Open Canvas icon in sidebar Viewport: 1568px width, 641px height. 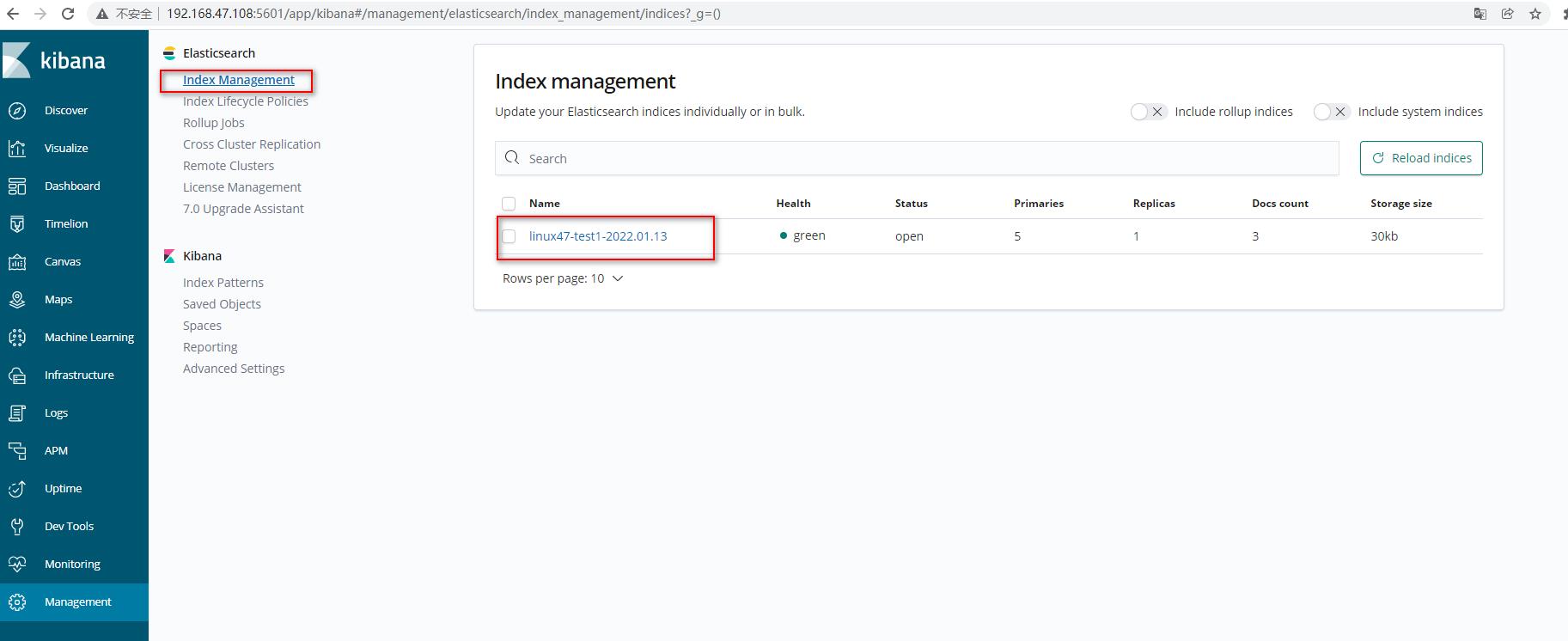pos(17,261)
